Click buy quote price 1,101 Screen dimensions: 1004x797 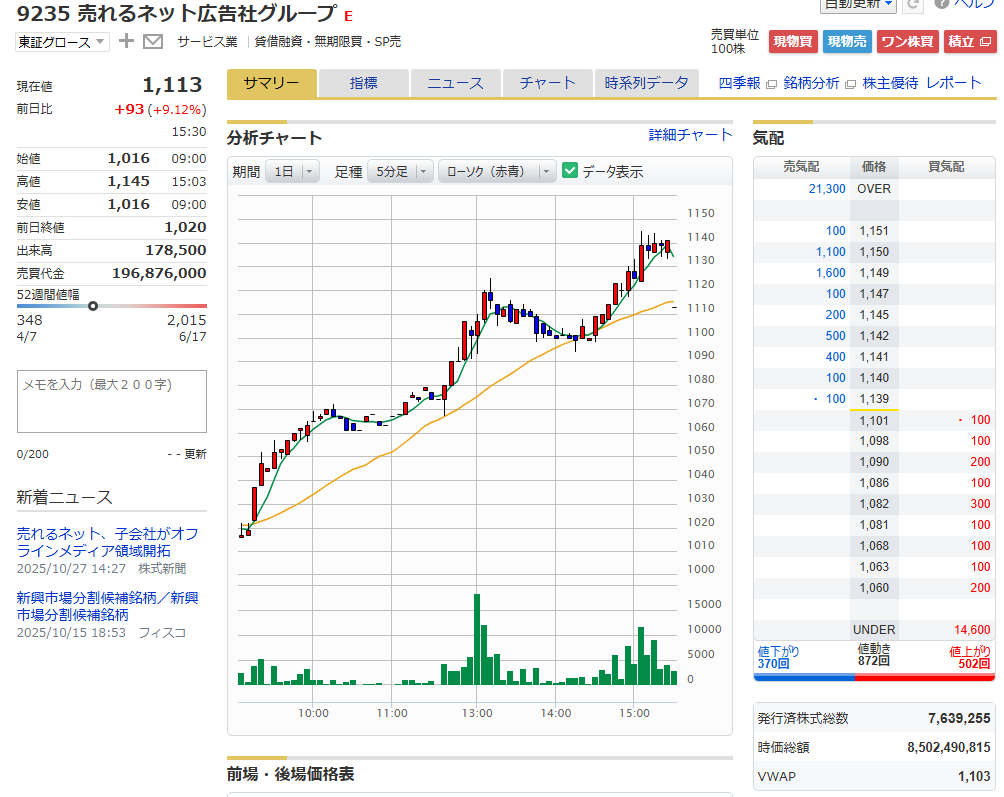click(x=874, y=421)
